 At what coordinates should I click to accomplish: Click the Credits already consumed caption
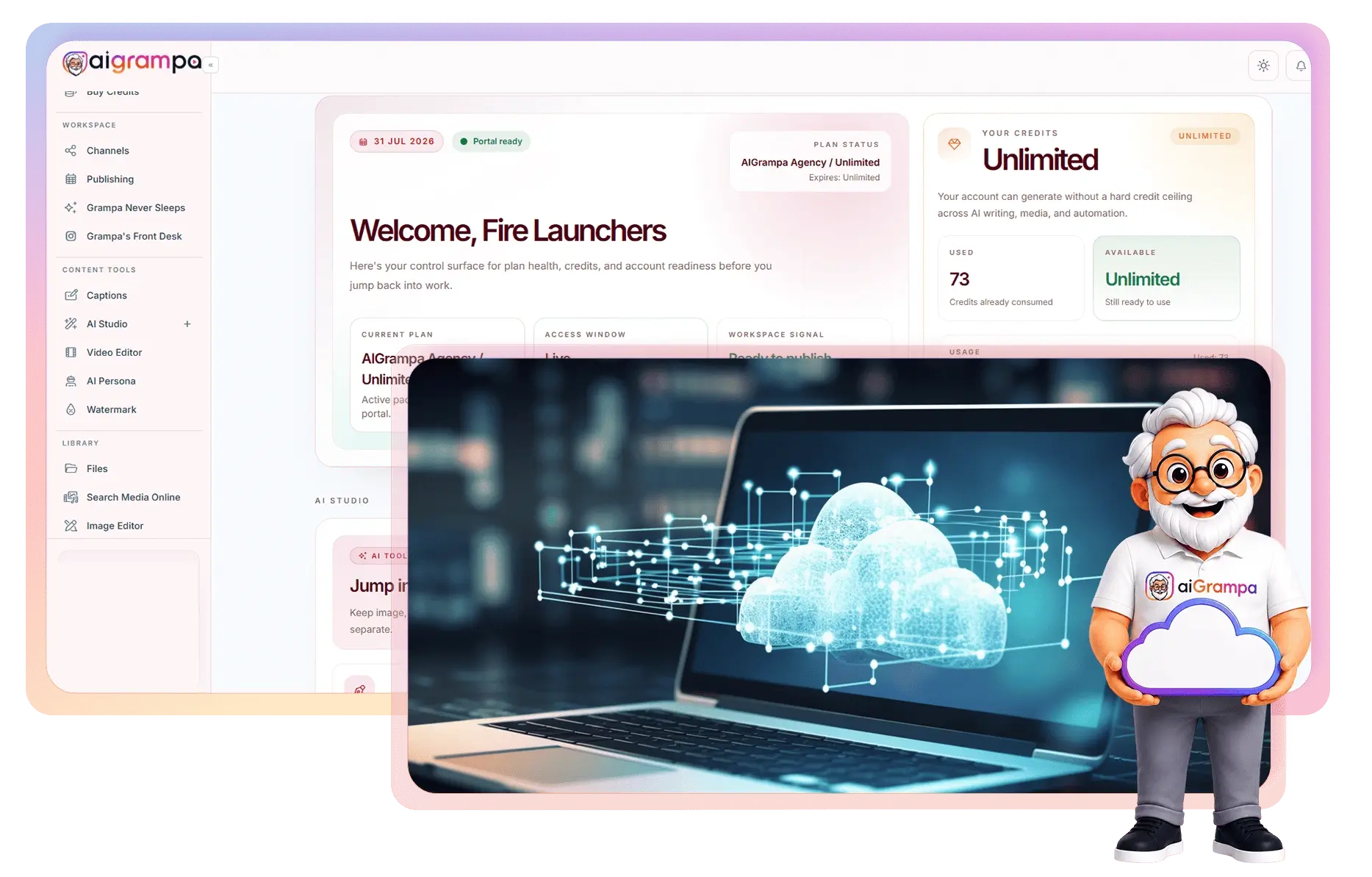[x=1001, y=302]
